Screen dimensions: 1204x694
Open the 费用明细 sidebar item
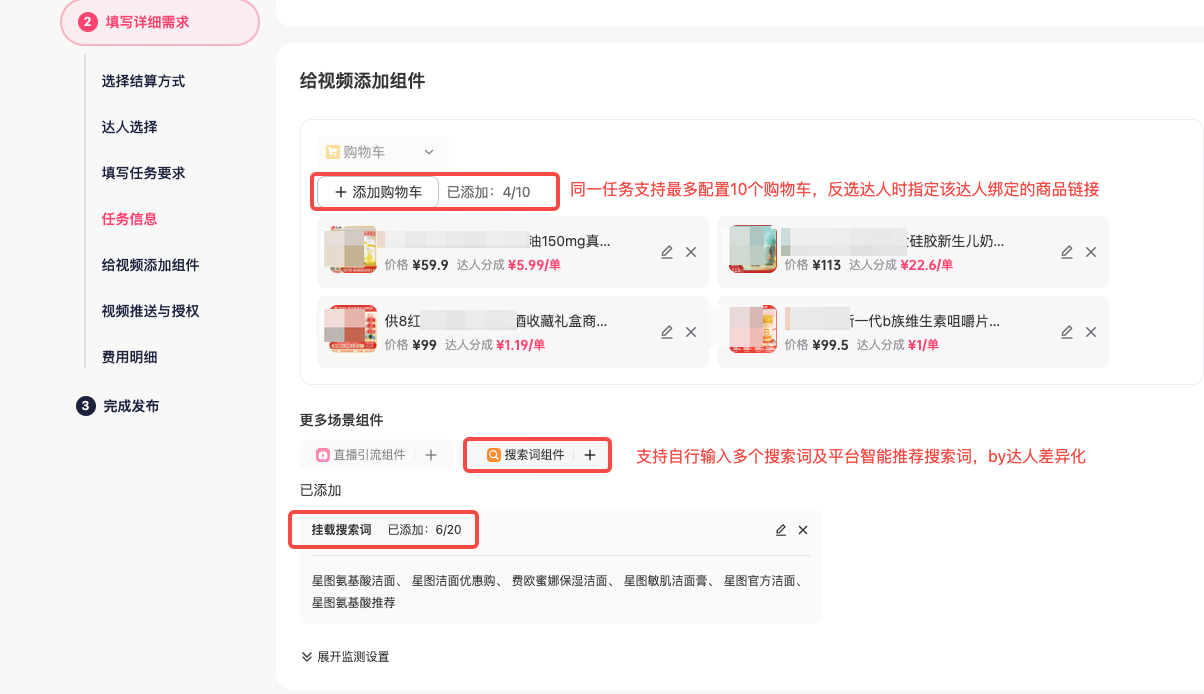129,357
